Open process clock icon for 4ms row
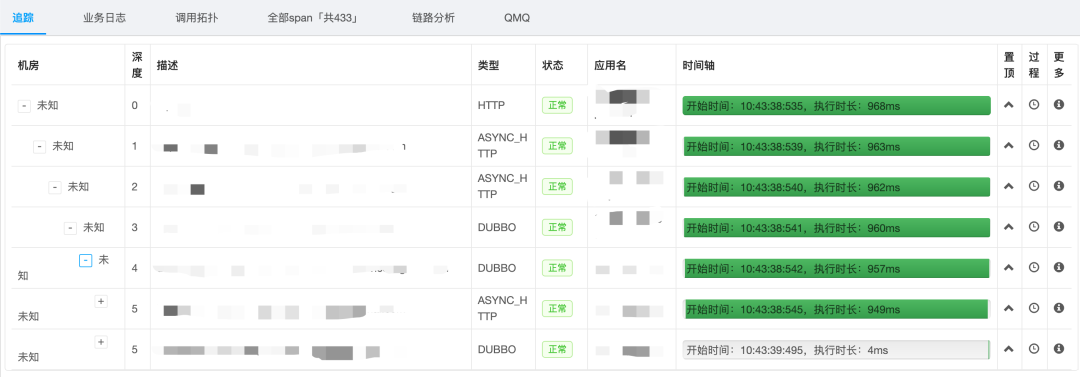Image resolution: width=1080 pixels, height=377 pixels. (x=1033, y=349)
